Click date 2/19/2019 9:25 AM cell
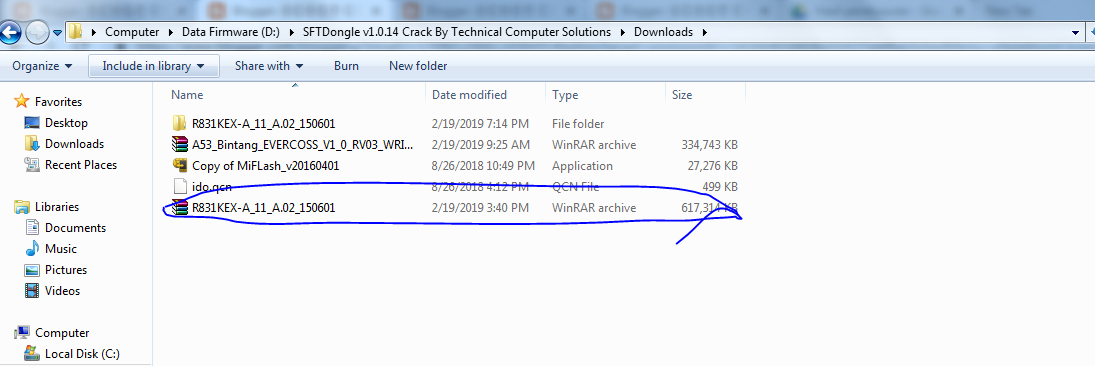 [x=480, y=145]
